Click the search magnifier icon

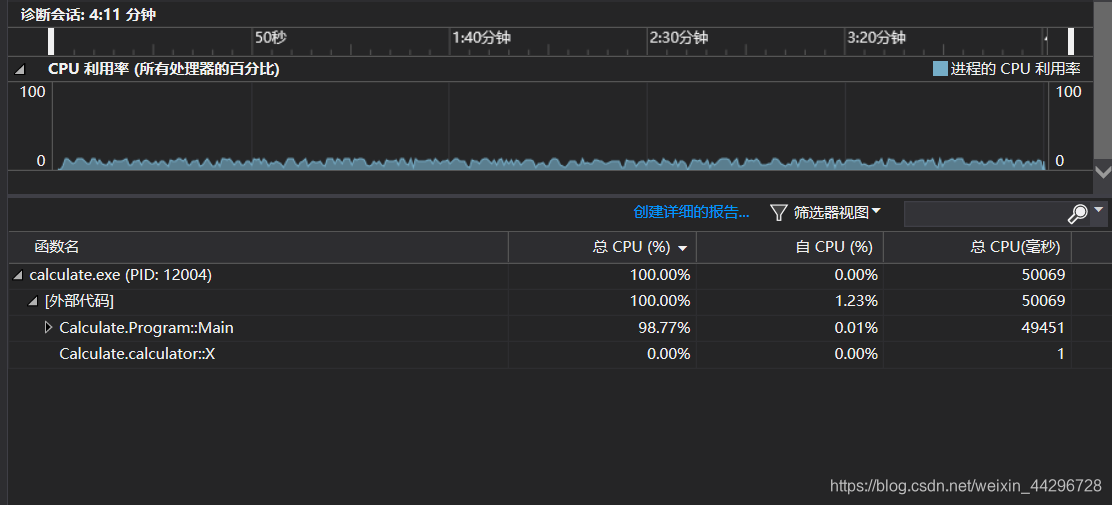(1077, 213)
